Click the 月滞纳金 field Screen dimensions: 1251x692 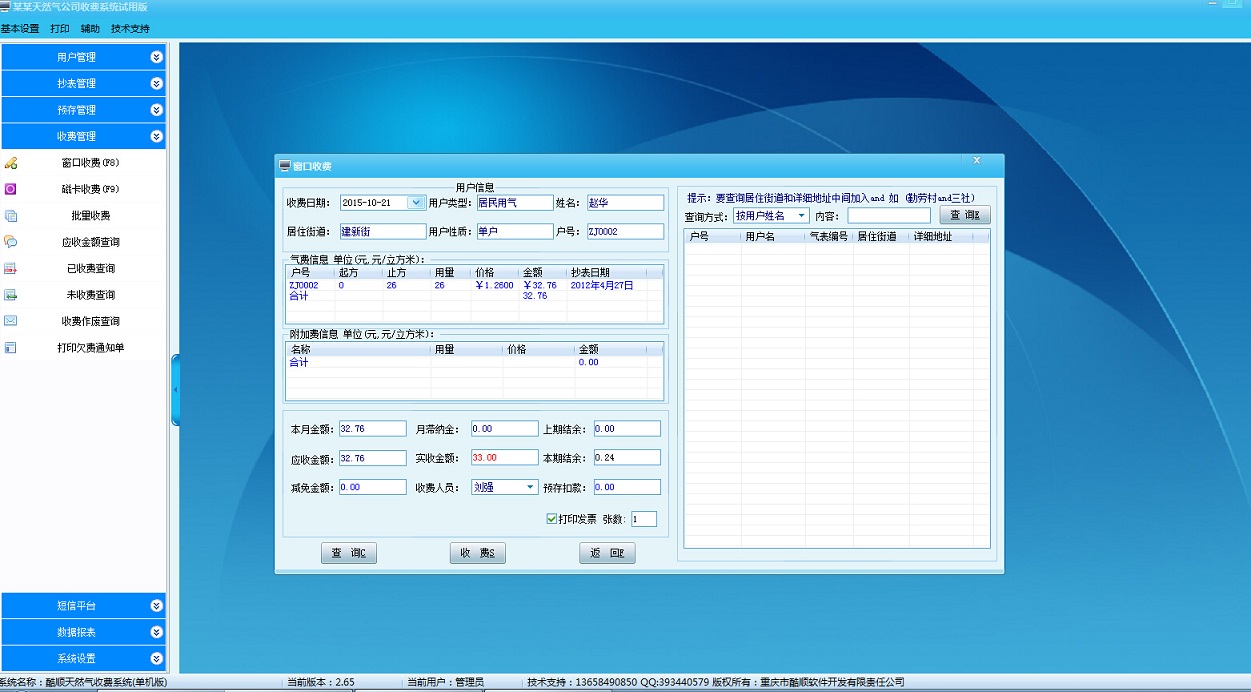click(x=504, y=429)
